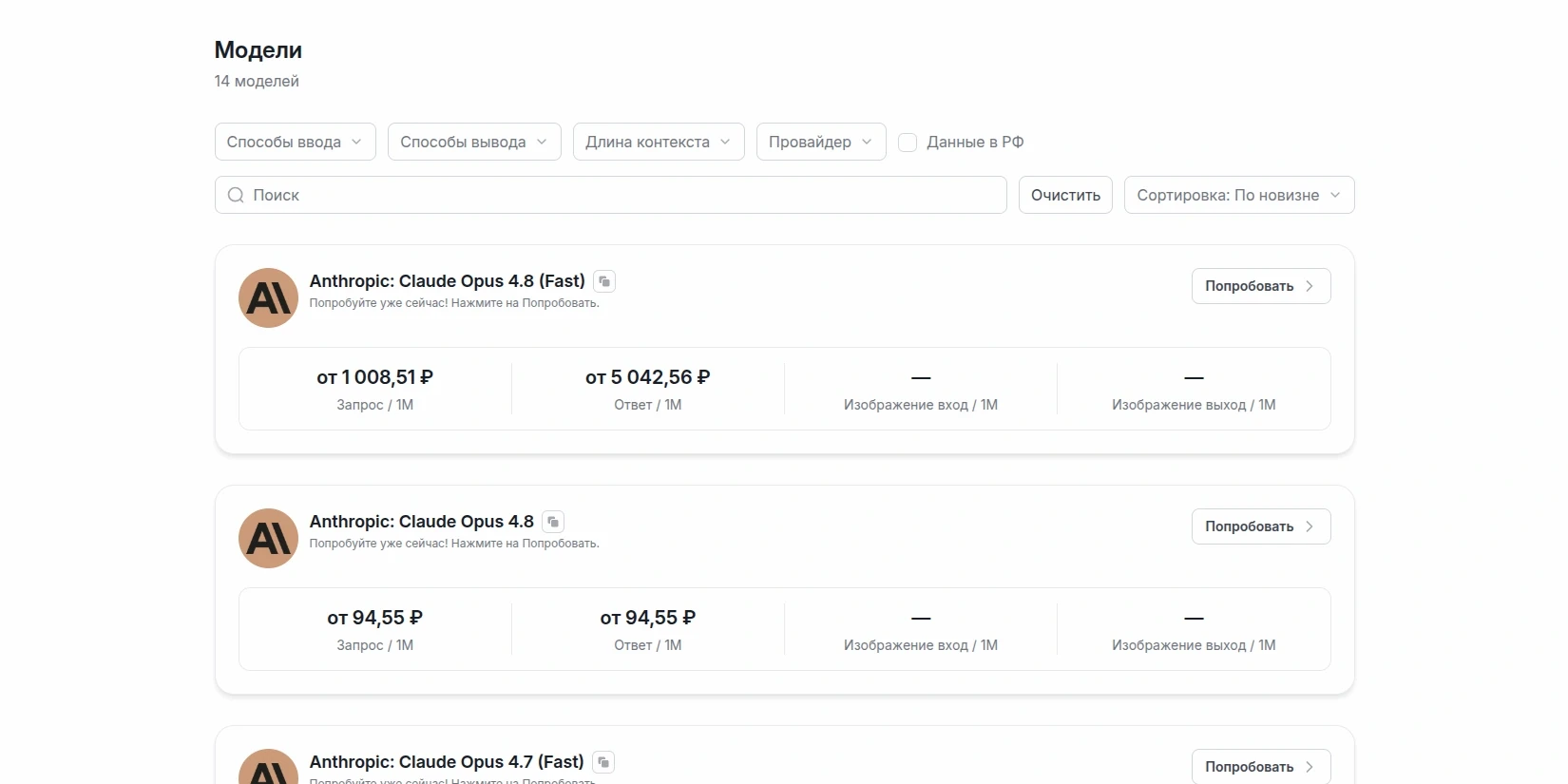Click Ответ / 1М label in Opus 4.8 (Fast) card

(648, 405)
